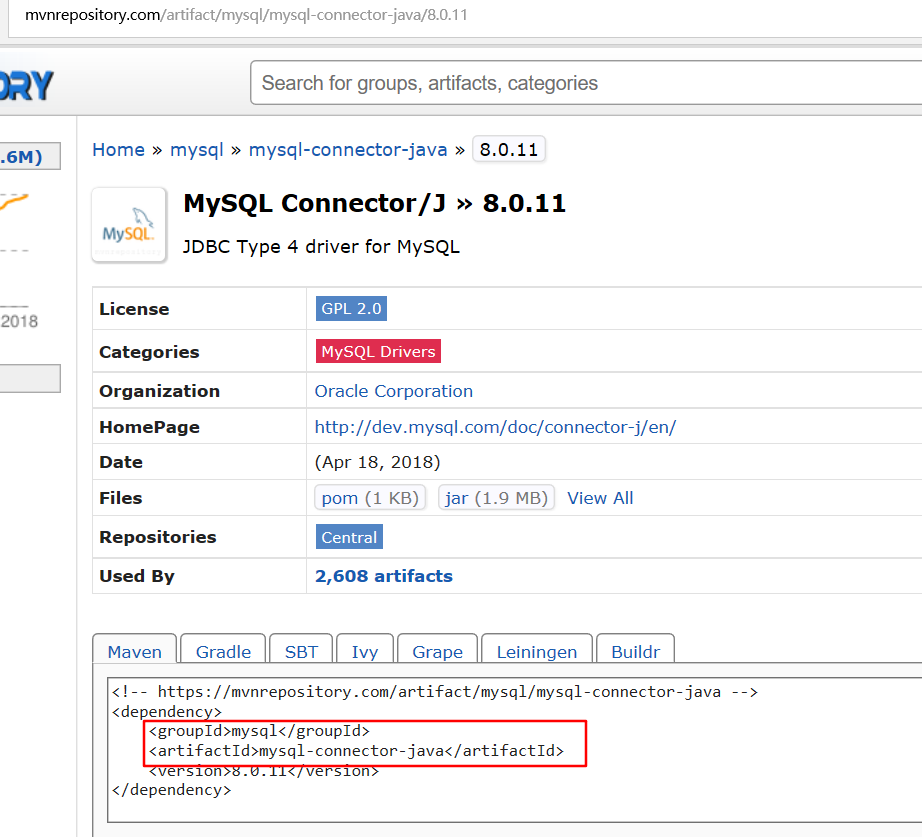Open mysql-connector-java breadcrumb link
Viewport: 922px width, 837px height.
pos(348,150)
